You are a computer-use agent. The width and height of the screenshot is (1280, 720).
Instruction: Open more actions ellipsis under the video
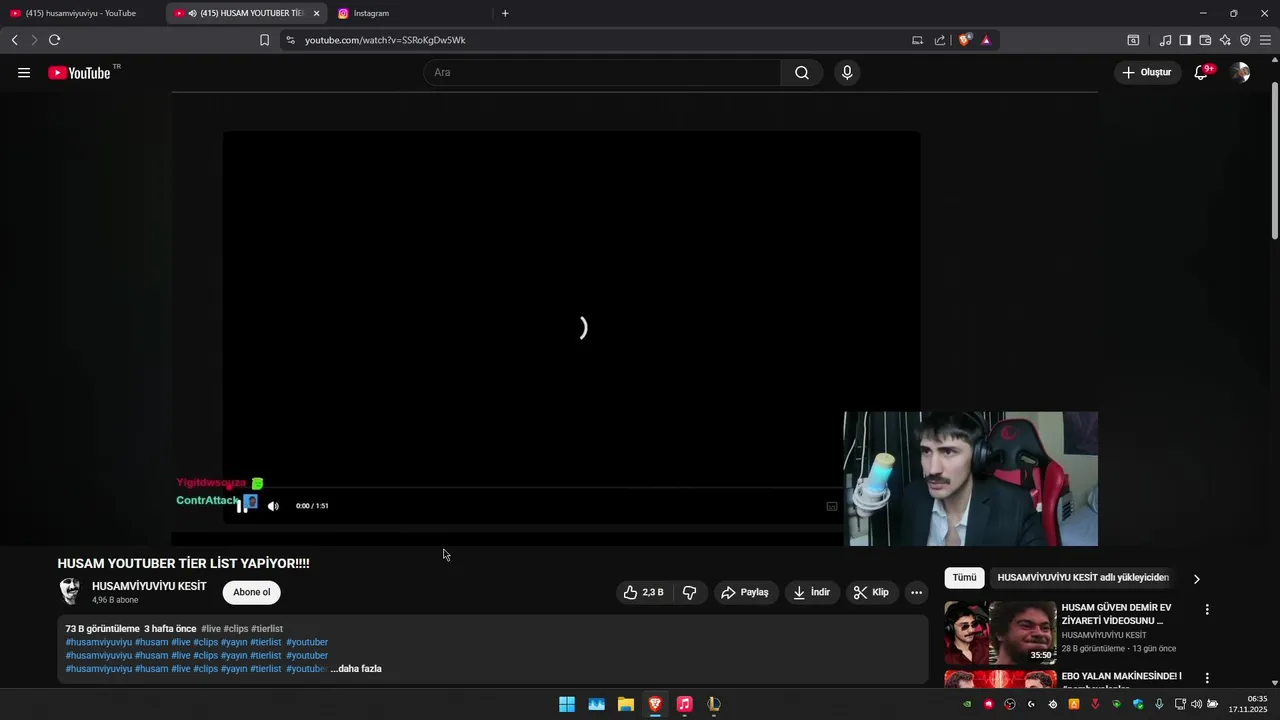click(916, 592)
